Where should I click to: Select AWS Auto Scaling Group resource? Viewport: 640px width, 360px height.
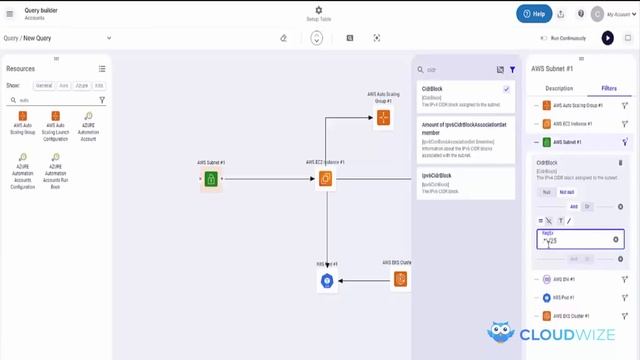23,123
